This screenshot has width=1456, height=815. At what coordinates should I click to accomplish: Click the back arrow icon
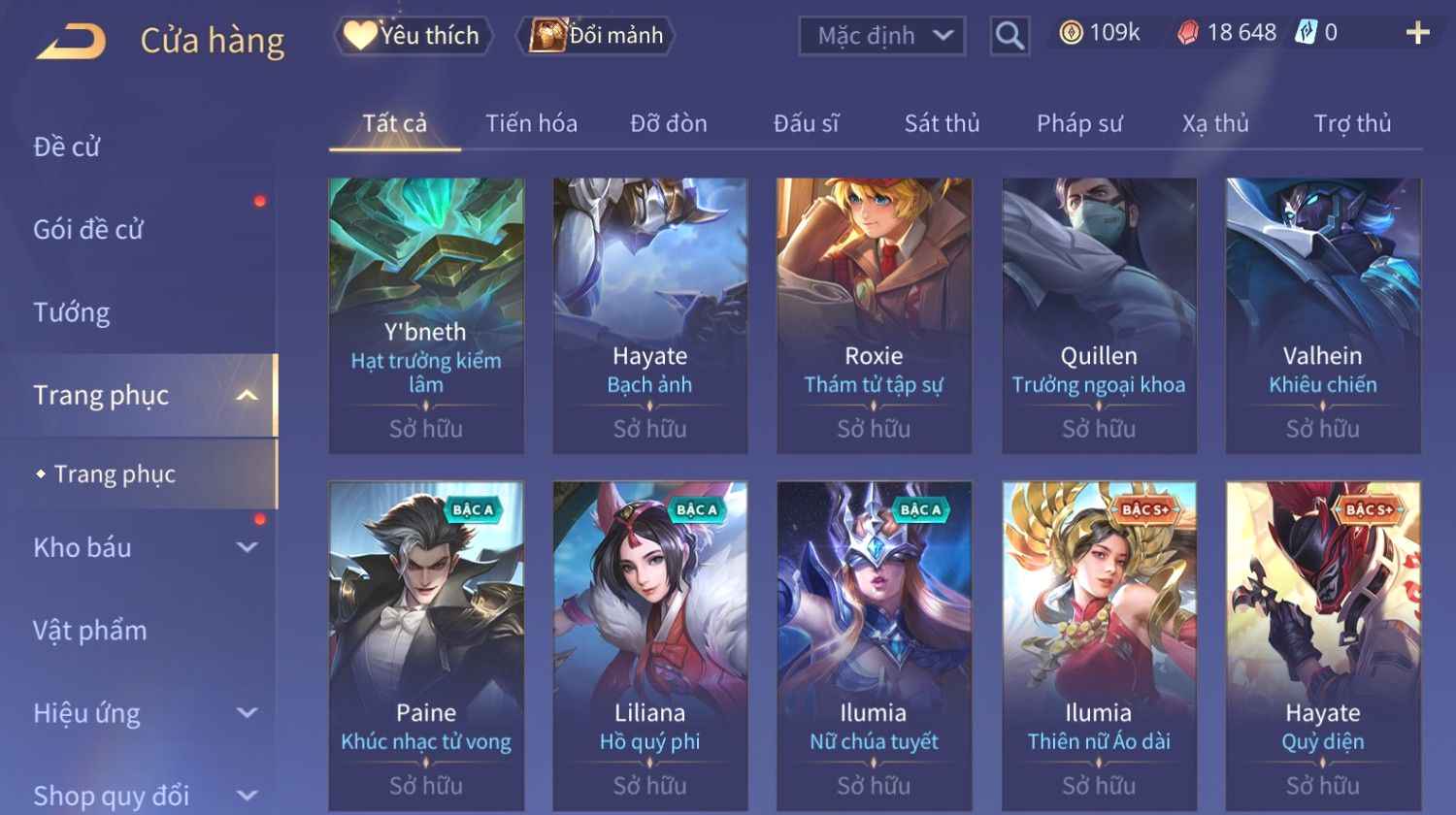pos(72,41)
